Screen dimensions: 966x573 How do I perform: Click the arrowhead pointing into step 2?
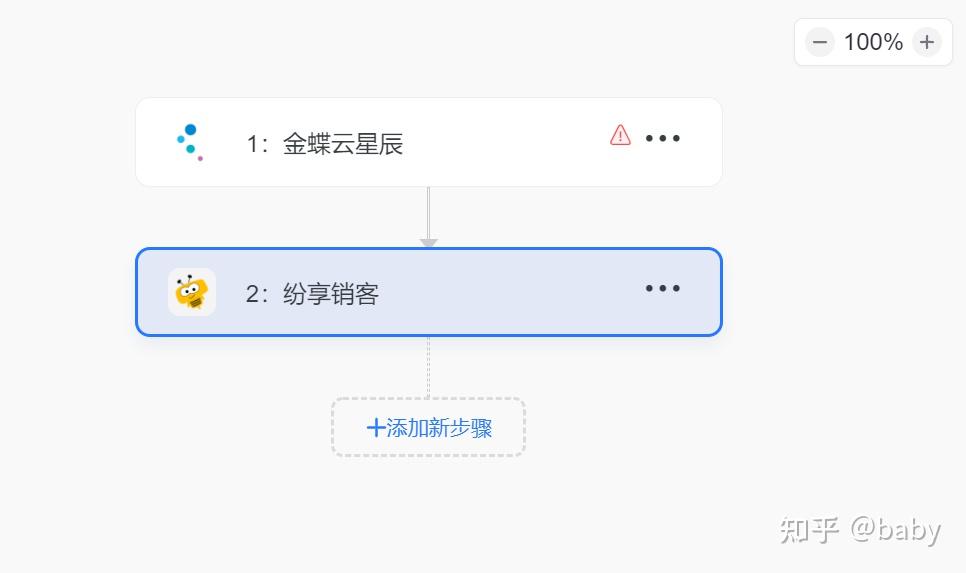point(428,243)
